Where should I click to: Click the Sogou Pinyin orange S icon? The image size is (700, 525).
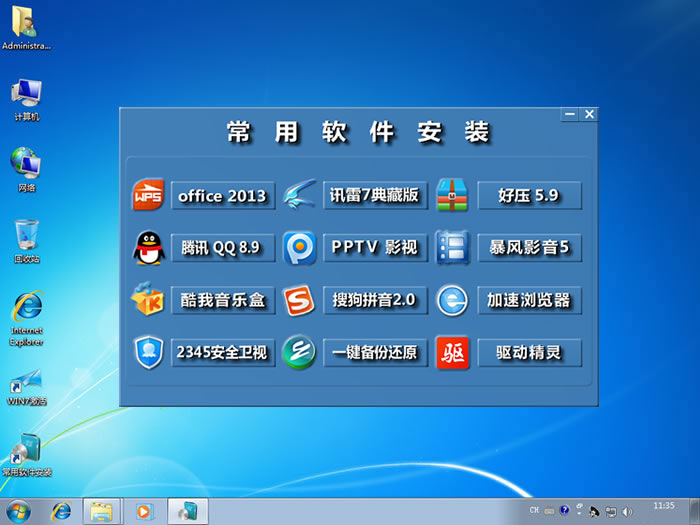pyautogui.click(x=299, y=299)
